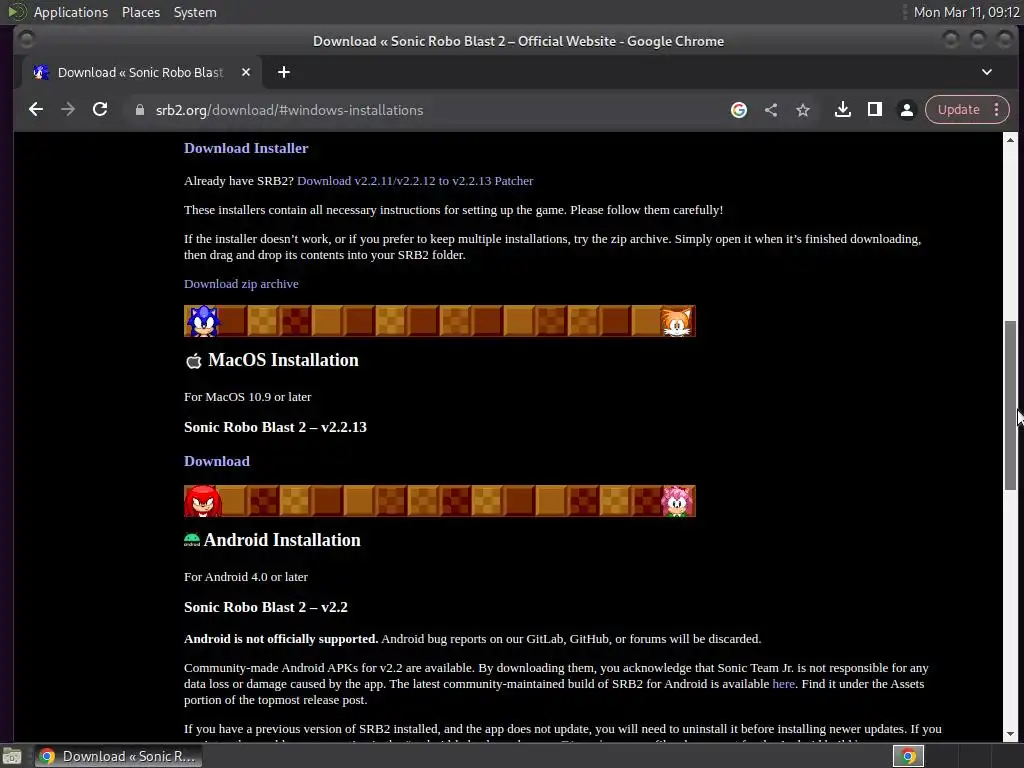Screen dimensions: 1024x768
Task: Select the Download Sonic Robo Blast tab
Action: coord(142,72)
